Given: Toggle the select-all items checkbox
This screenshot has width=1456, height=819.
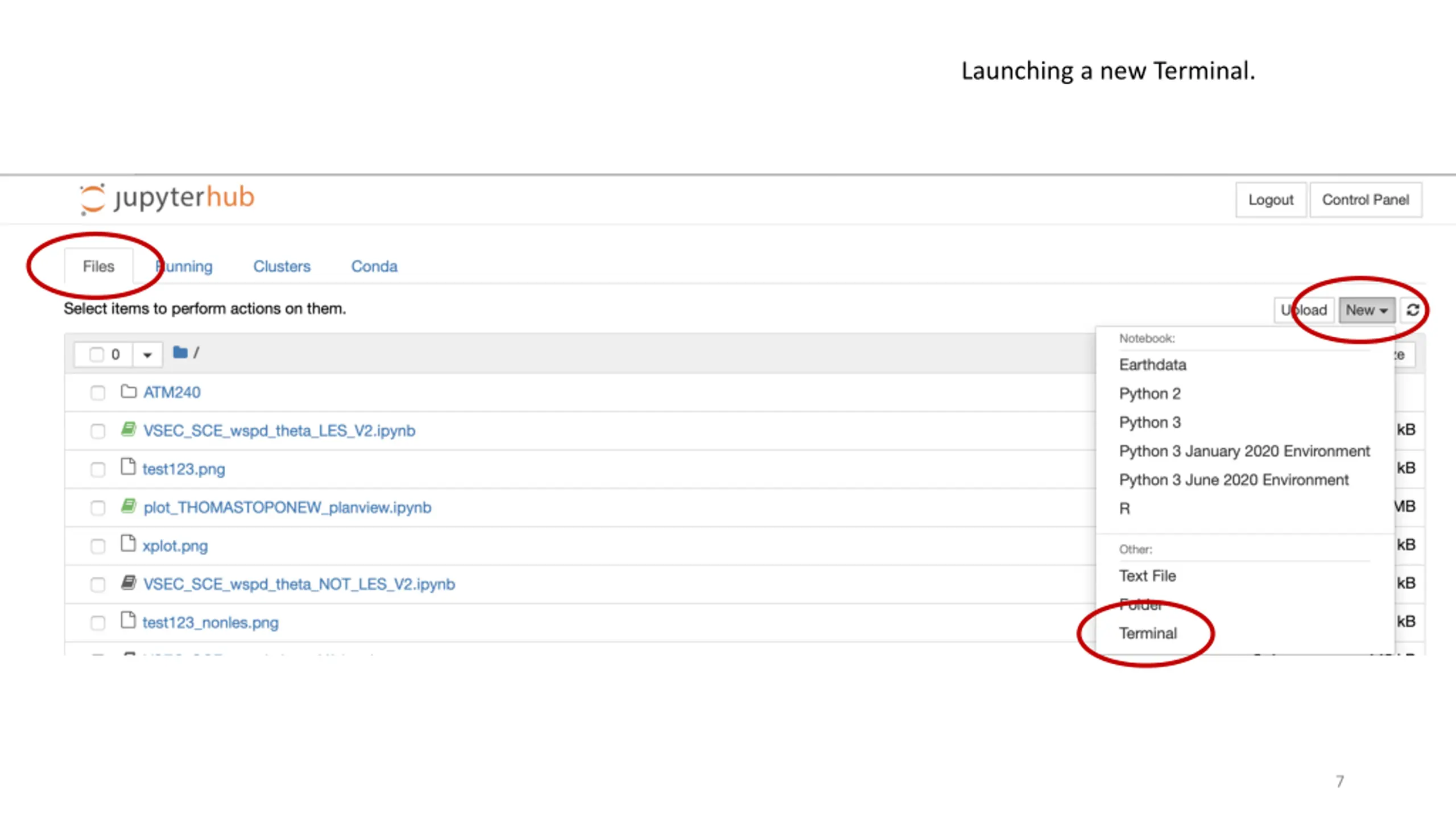Looking at the screenshot, I should tap(97, 354).
